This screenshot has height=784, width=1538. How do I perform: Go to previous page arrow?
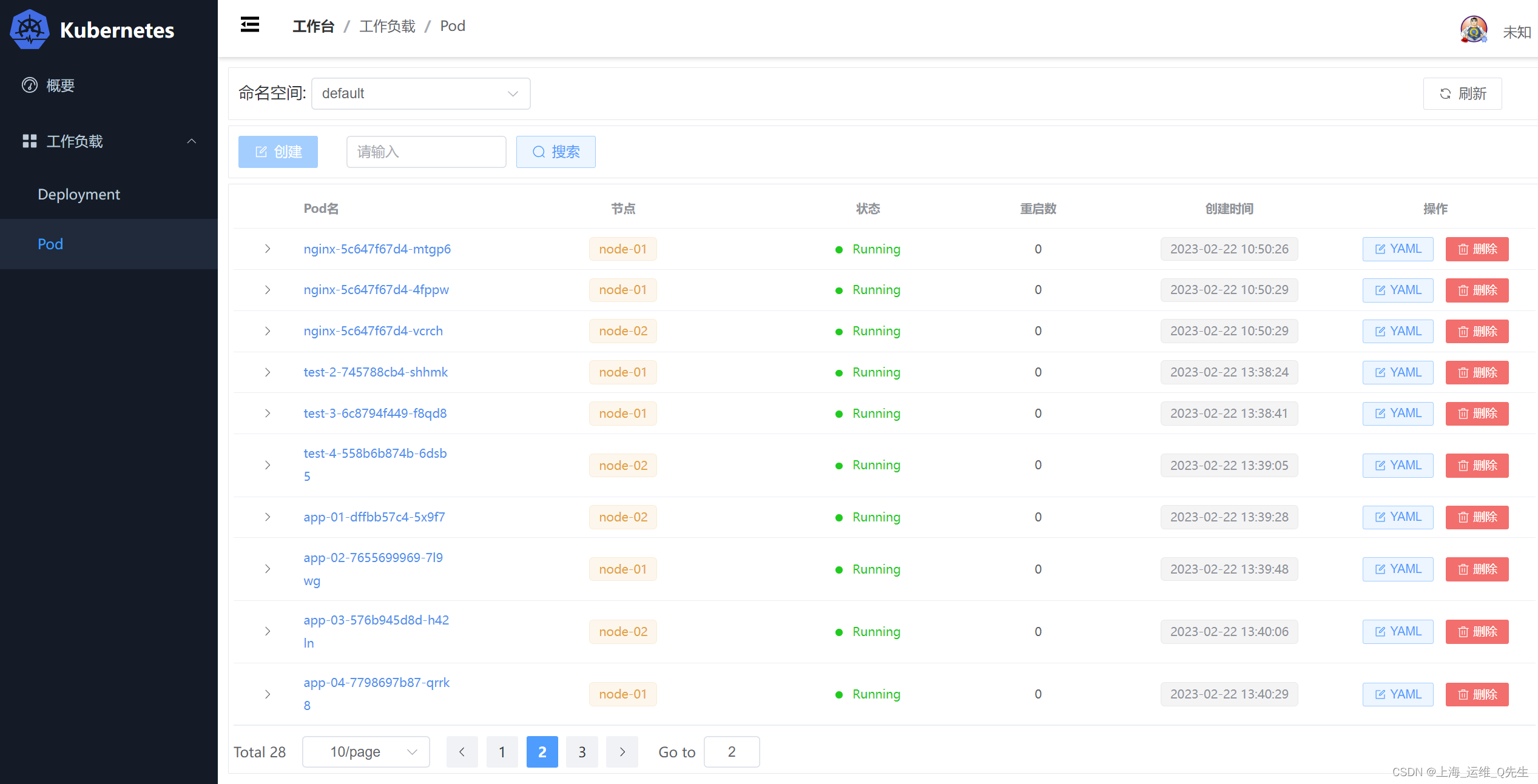pos(462,752)
